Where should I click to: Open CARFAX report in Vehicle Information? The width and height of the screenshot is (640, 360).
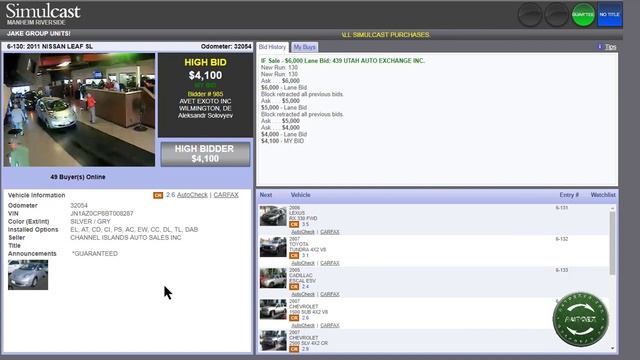point(226,195)
